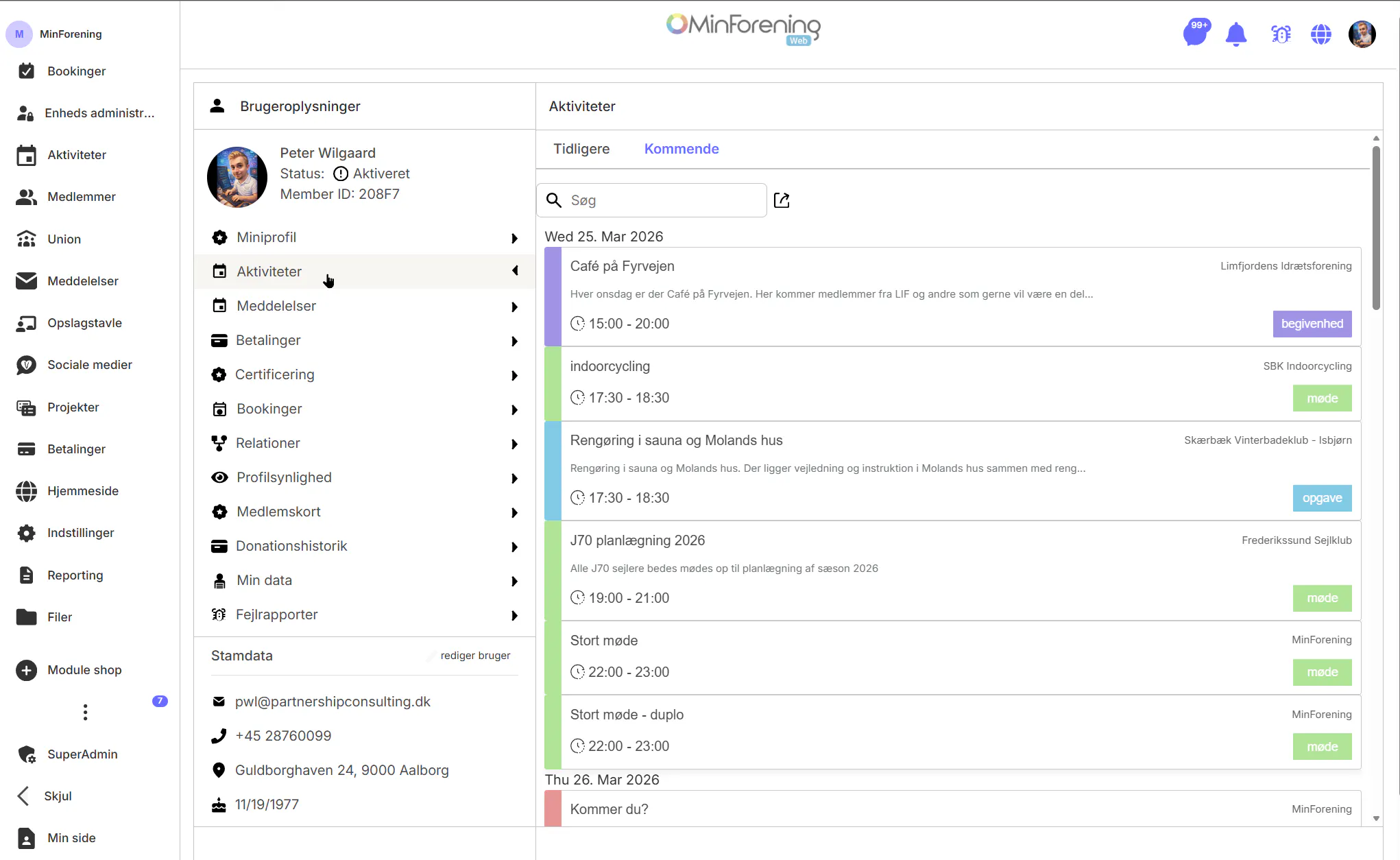Expand the Donationshistorik section arrow

coord(514,547)
